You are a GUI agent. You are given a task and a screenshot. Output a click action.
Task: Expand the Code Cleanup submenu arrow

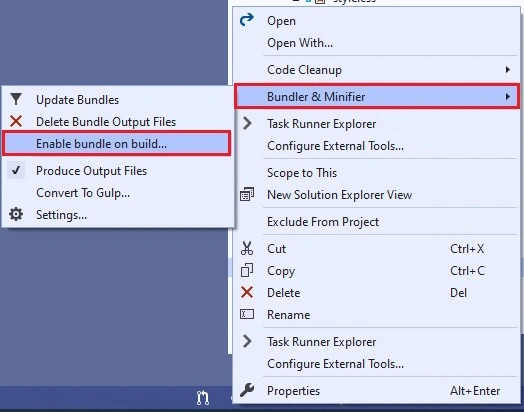(508, 70)
